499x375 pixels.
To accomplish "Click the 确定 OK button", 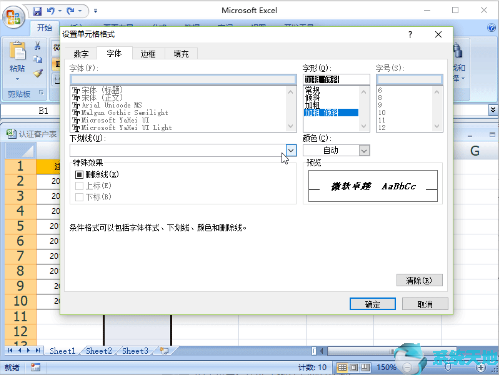I will [x=373, y=304].
